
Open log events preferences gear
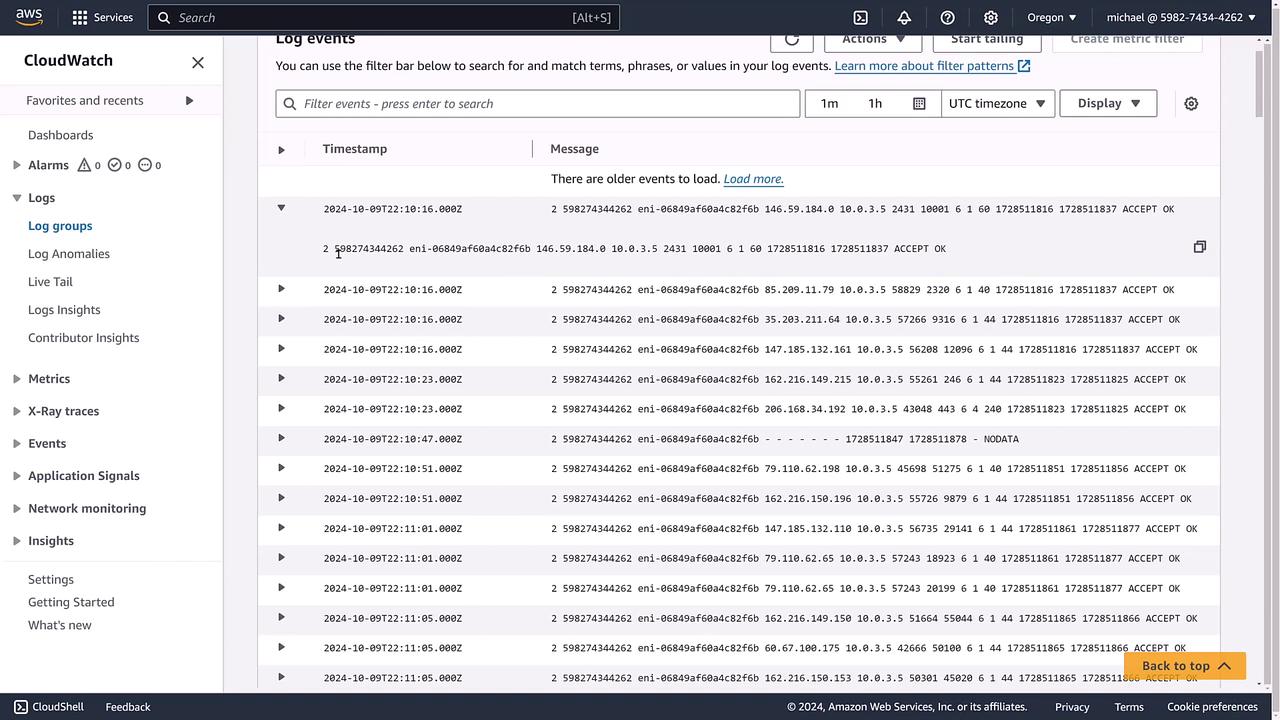tap(1191, 104)
